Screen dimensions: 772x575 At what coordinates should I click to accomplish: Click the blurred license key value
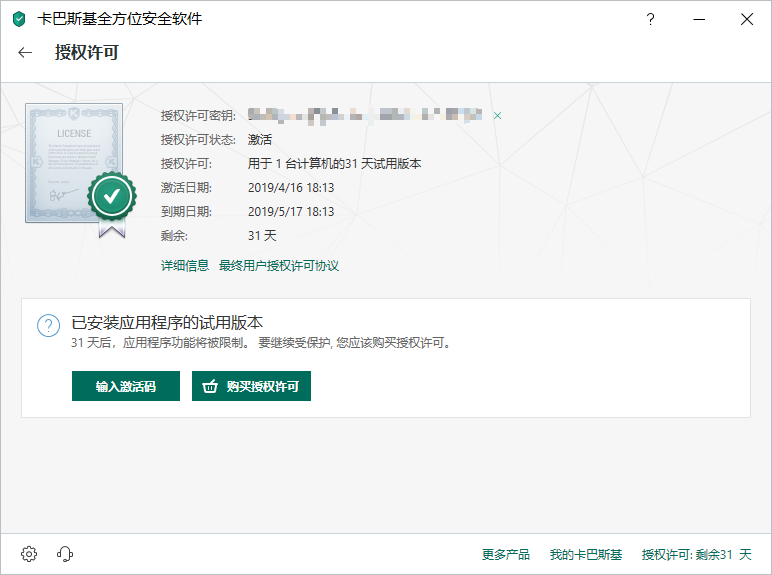pos(365,116)
